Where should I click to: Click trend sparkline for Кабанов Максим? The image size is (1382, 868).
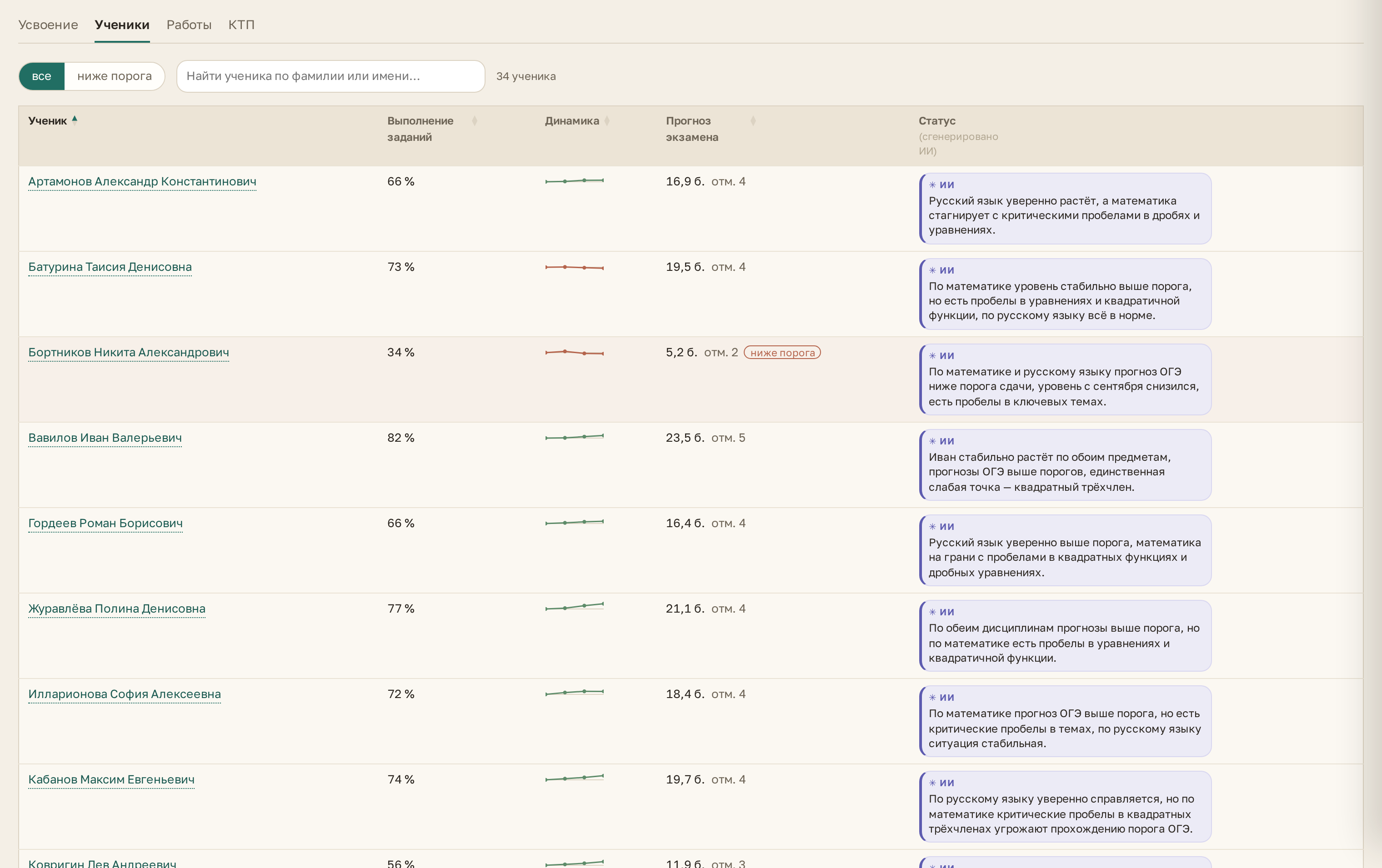[574, 778]
